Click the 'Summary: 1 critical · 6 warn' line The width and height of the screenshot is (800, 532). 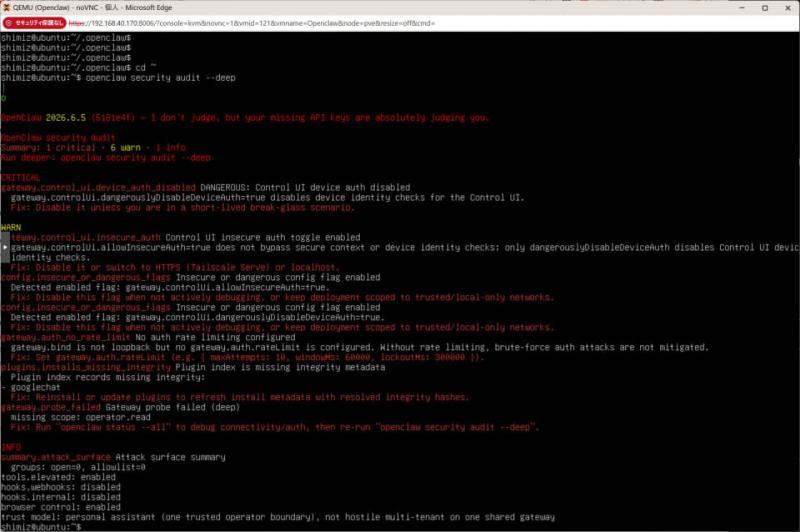(93, 148)
